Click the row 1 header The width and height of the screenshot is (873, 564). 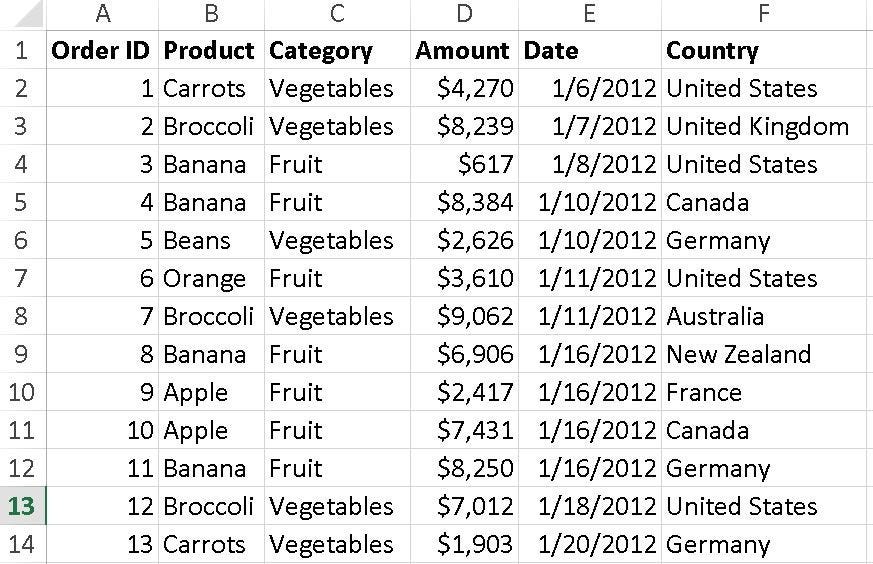coord(22,50)
